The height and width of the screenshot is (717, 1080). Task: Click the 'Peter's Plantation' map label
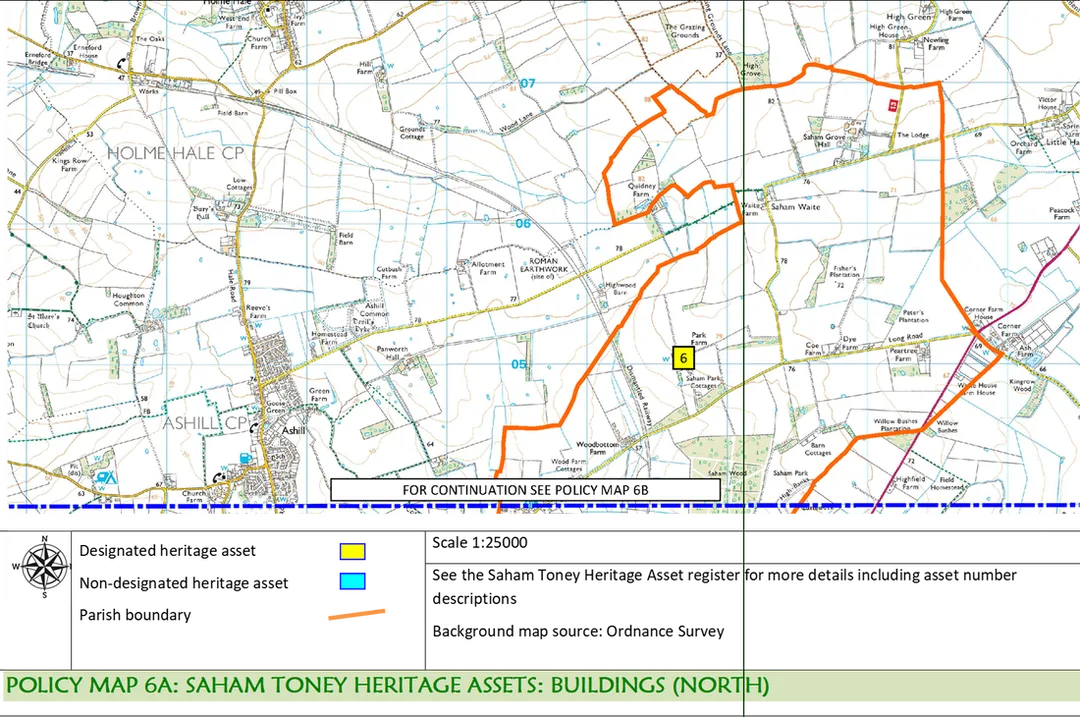point(913,316)
